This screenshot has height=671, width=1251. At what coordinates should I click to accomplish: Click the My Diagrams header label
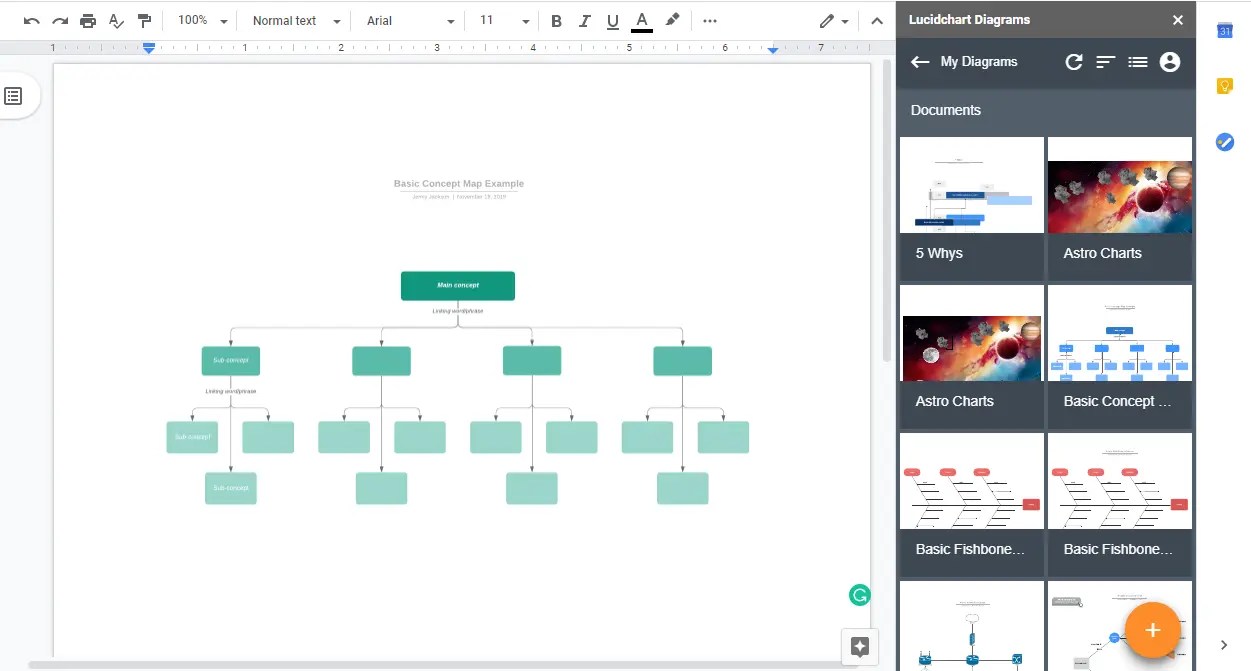[x=979, y=62]
